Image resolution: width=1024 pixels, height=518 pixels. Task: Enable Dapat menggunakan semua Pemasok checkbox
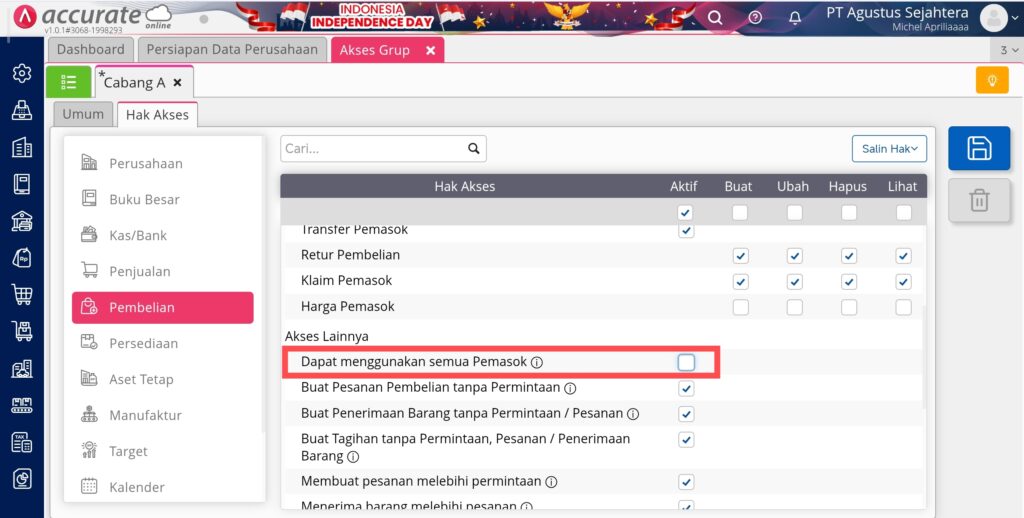click(686, 362)
